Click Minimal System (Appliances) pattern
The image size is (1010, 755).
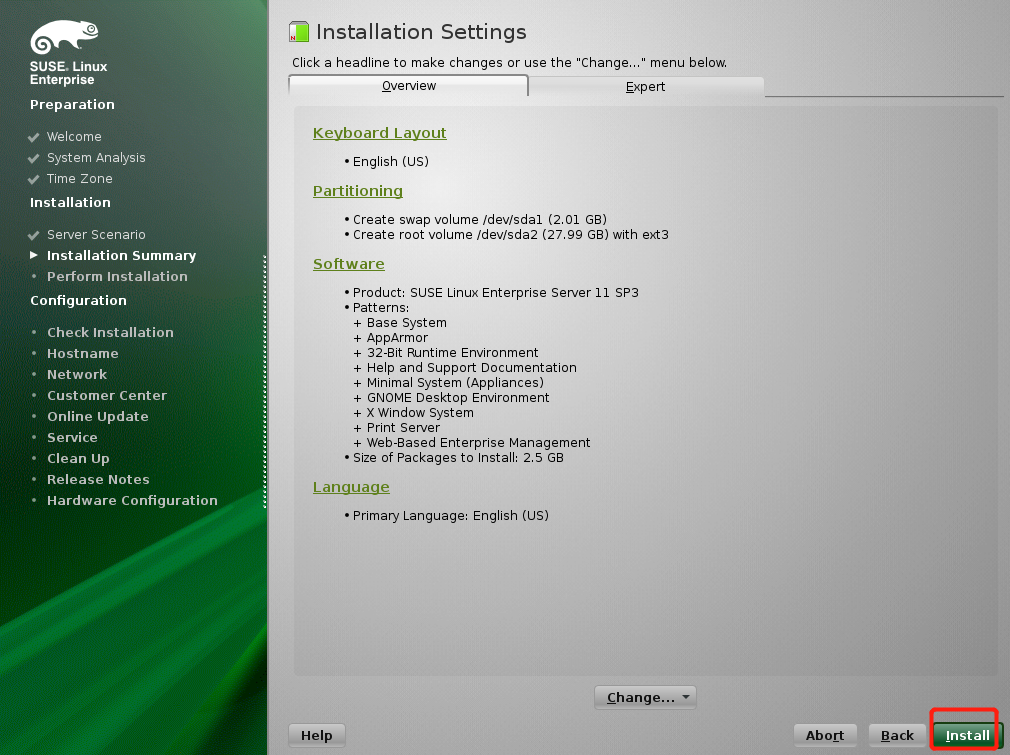(x=455, y=383)
